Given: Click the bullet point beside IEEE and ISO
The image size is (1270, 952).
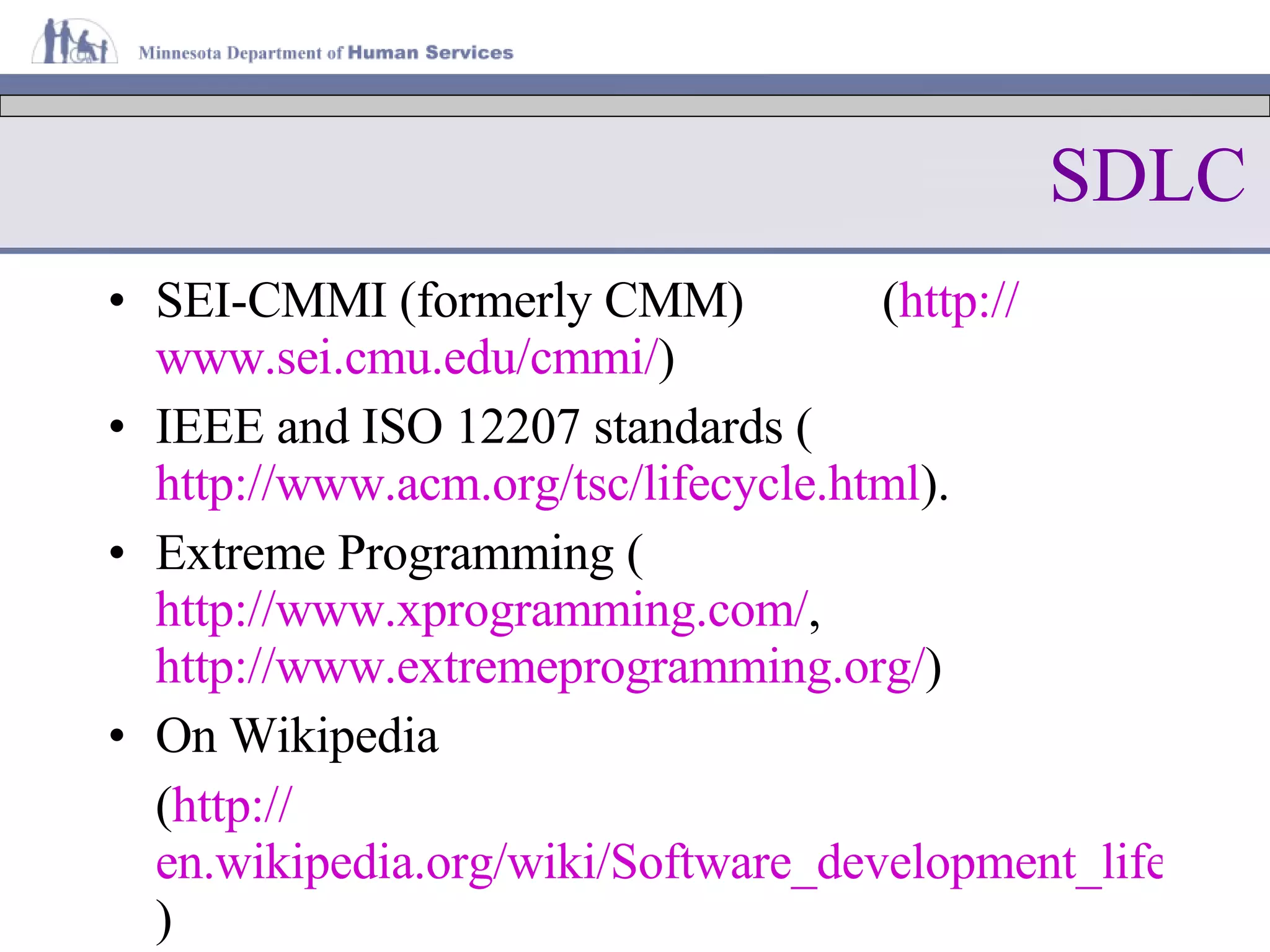Looking at the screenshot, I should click(x=117, y=427).
